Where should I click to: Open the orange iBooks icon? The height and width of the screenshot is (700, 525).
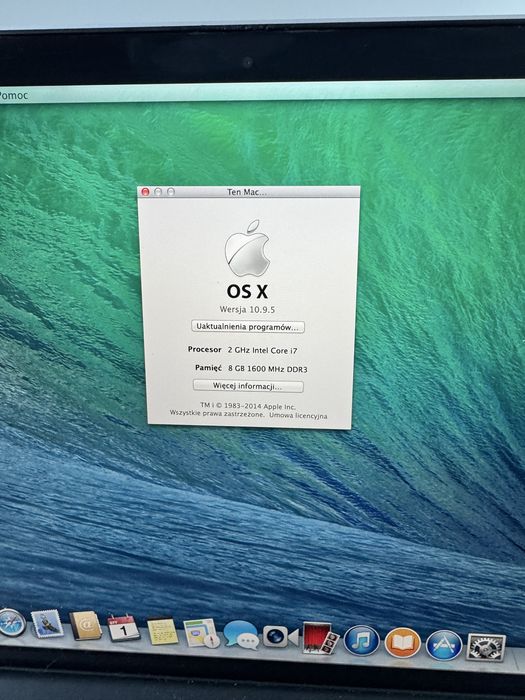[x=403, y=643]
